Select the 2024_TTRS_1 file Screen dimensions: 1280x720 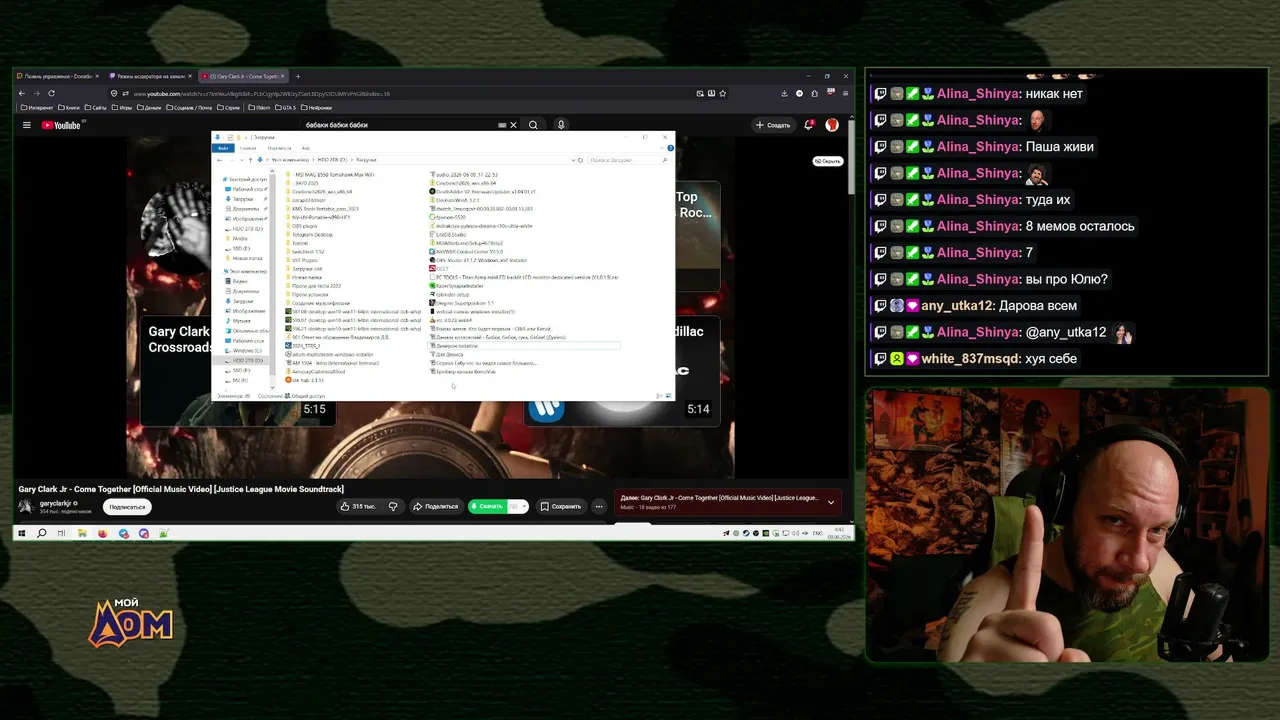click(303, 345)
